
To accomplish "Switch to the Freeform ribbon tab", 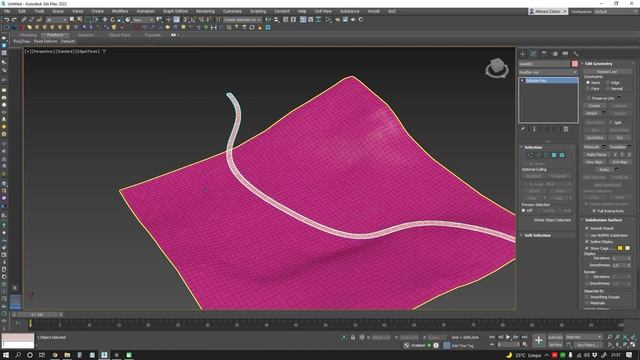I will (x=55, y=35).
